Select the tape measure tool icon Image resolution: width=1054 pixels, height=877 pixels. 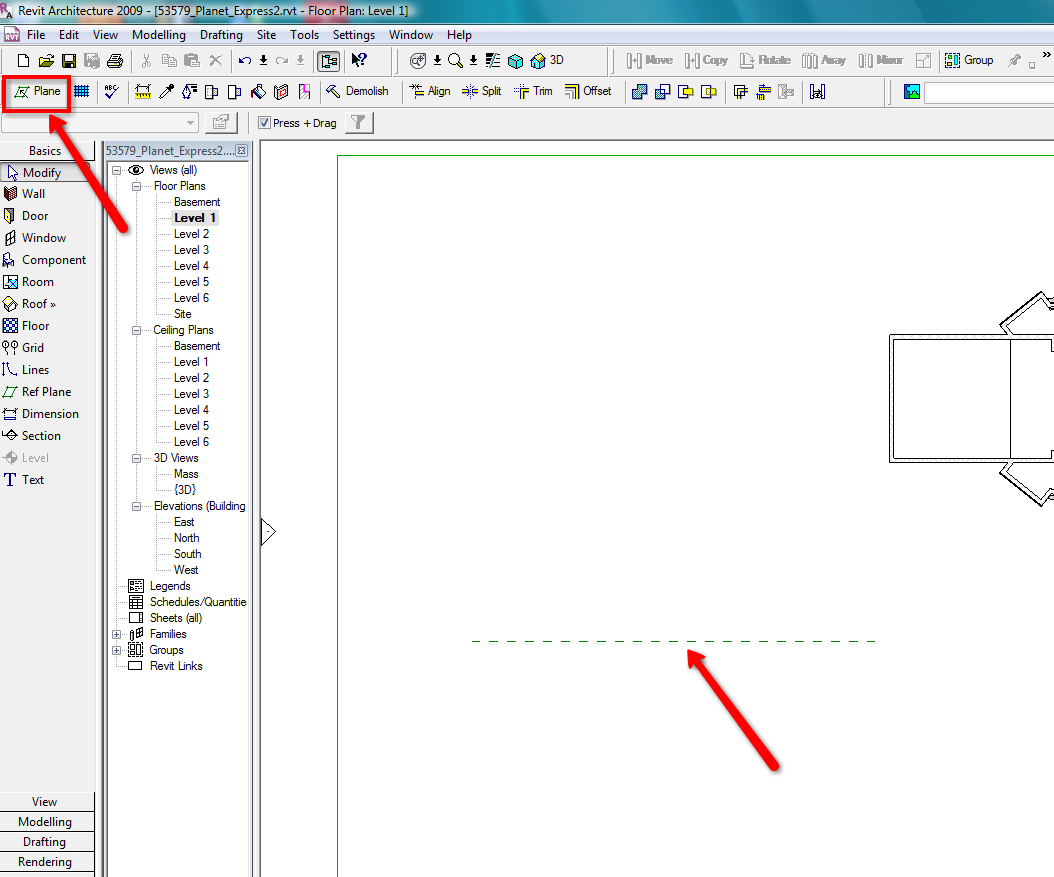coord(143,91)
